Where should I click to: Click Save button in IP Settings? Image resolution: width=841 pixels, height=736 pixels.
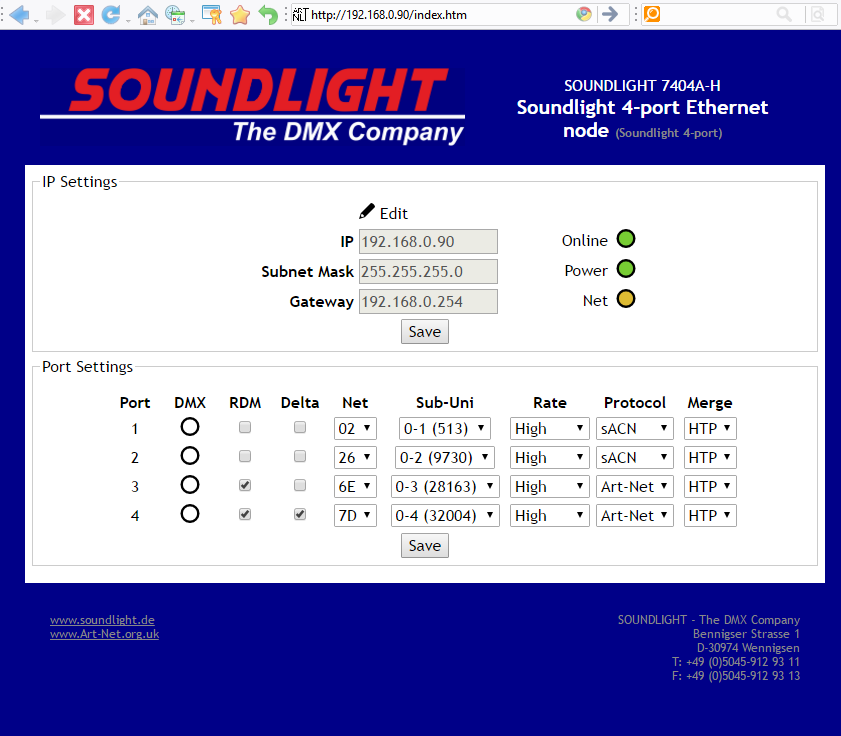click(425, 332)
